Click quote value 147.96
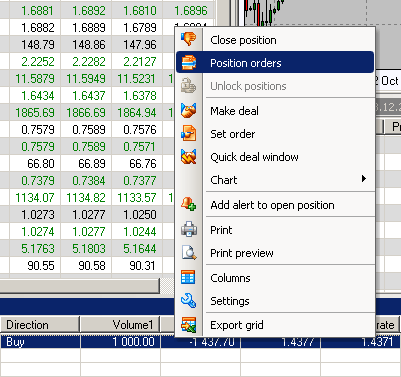 tap(140, 44)
